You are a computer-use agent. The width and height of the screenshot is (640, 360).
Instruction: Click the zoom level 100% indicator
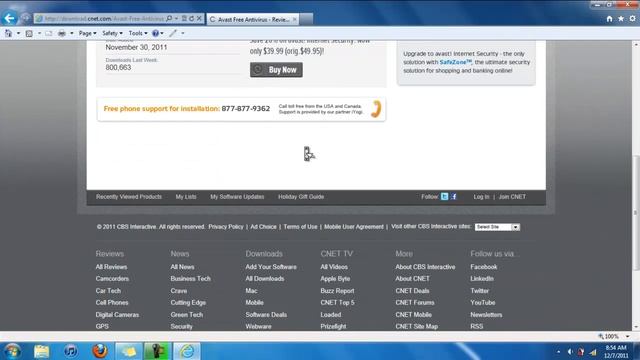tap(609, 336)
